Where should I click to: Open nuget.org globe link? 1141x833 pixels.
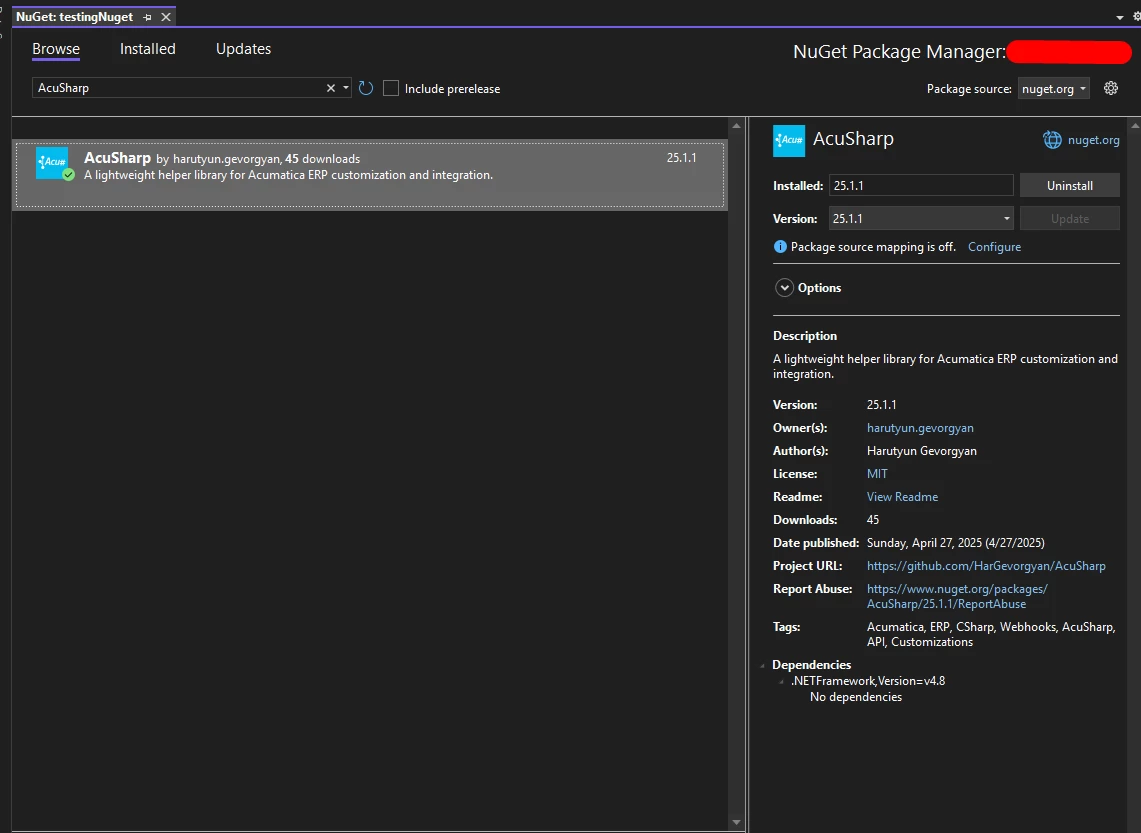[1081, 140]
